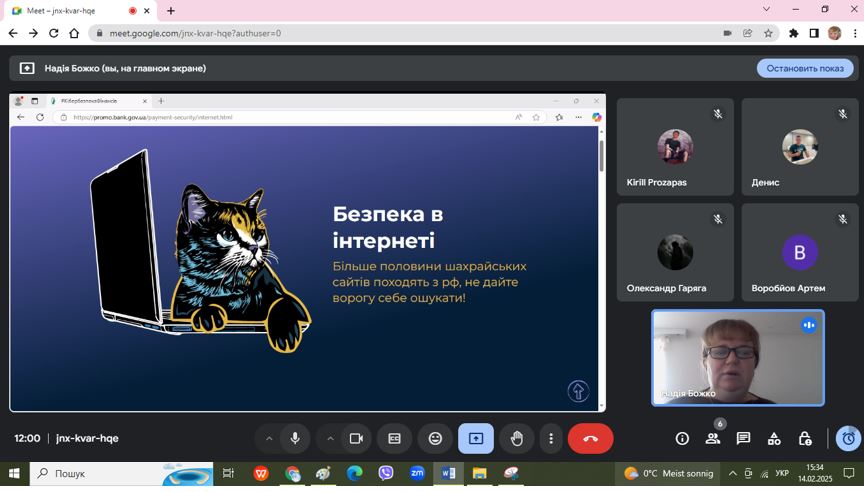Select the Meet jnx-kvar-hqe browser tab
This screenshot has width=864, height=492.
coord(70,10)
